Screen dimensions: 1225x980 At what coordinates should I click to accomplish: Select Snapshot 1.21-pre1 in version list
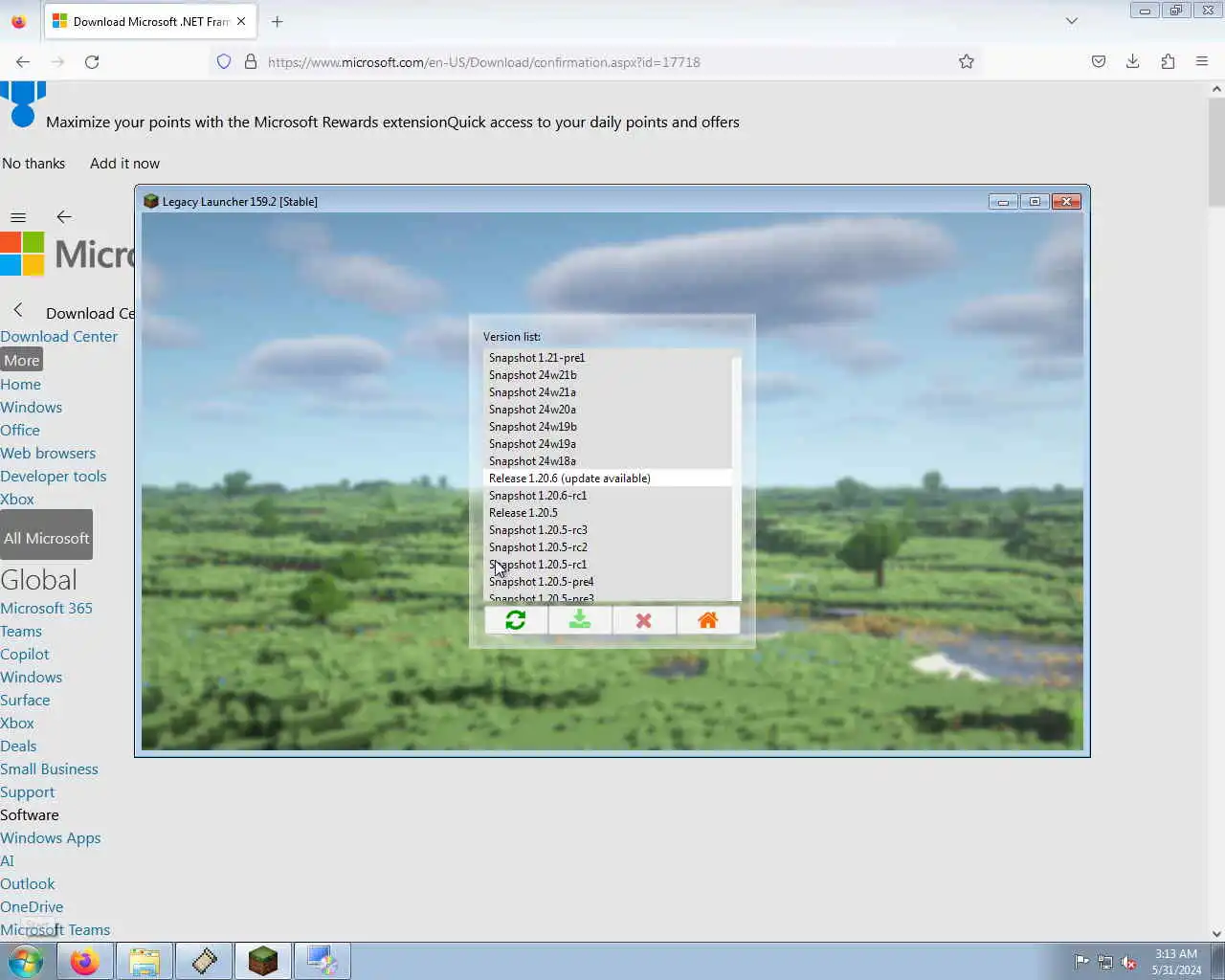click(x=608, y=358)
